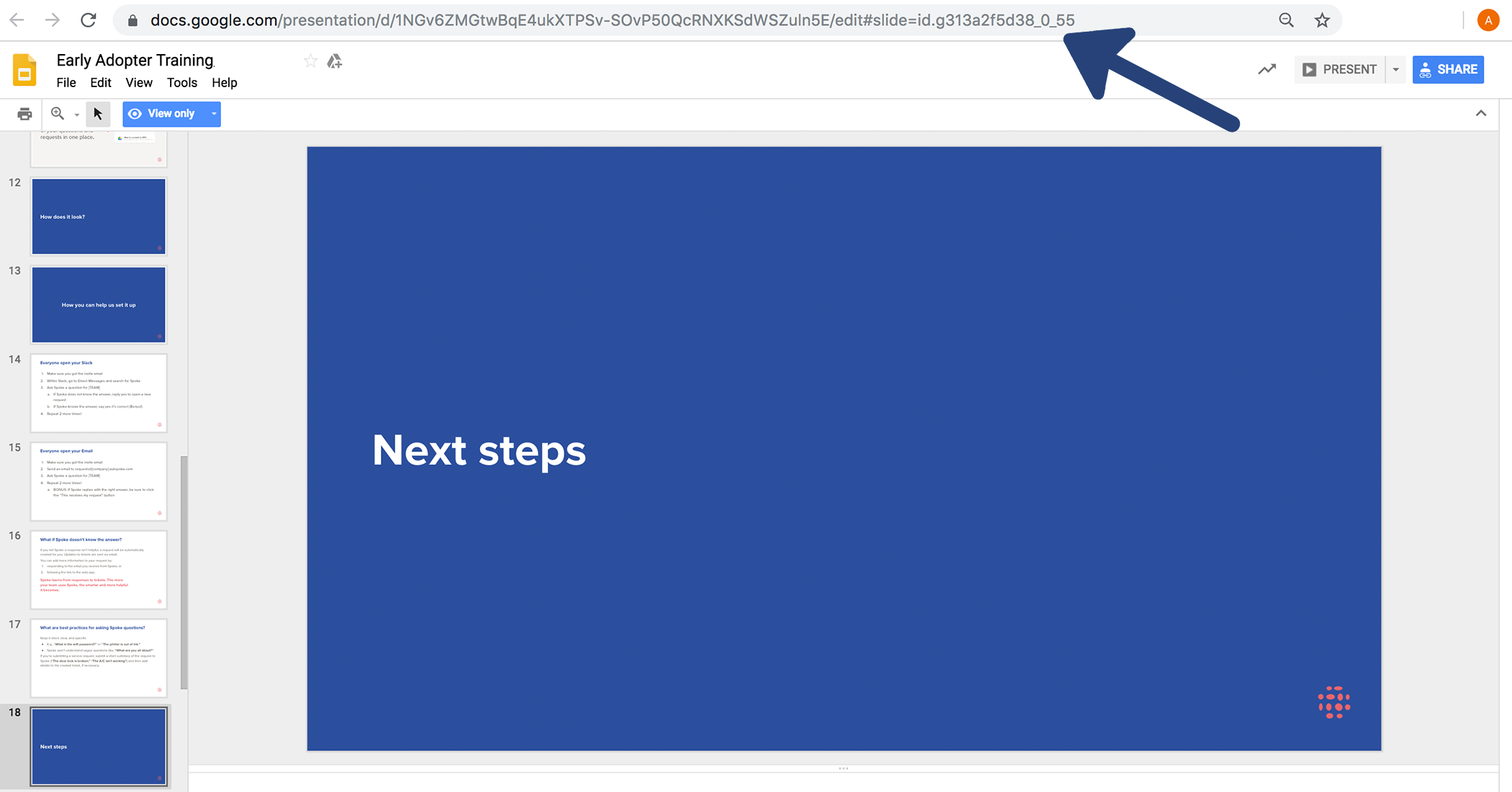Click the zoom tool icon
Screen dimensions: 1512x792
click(x=58, y=113)
